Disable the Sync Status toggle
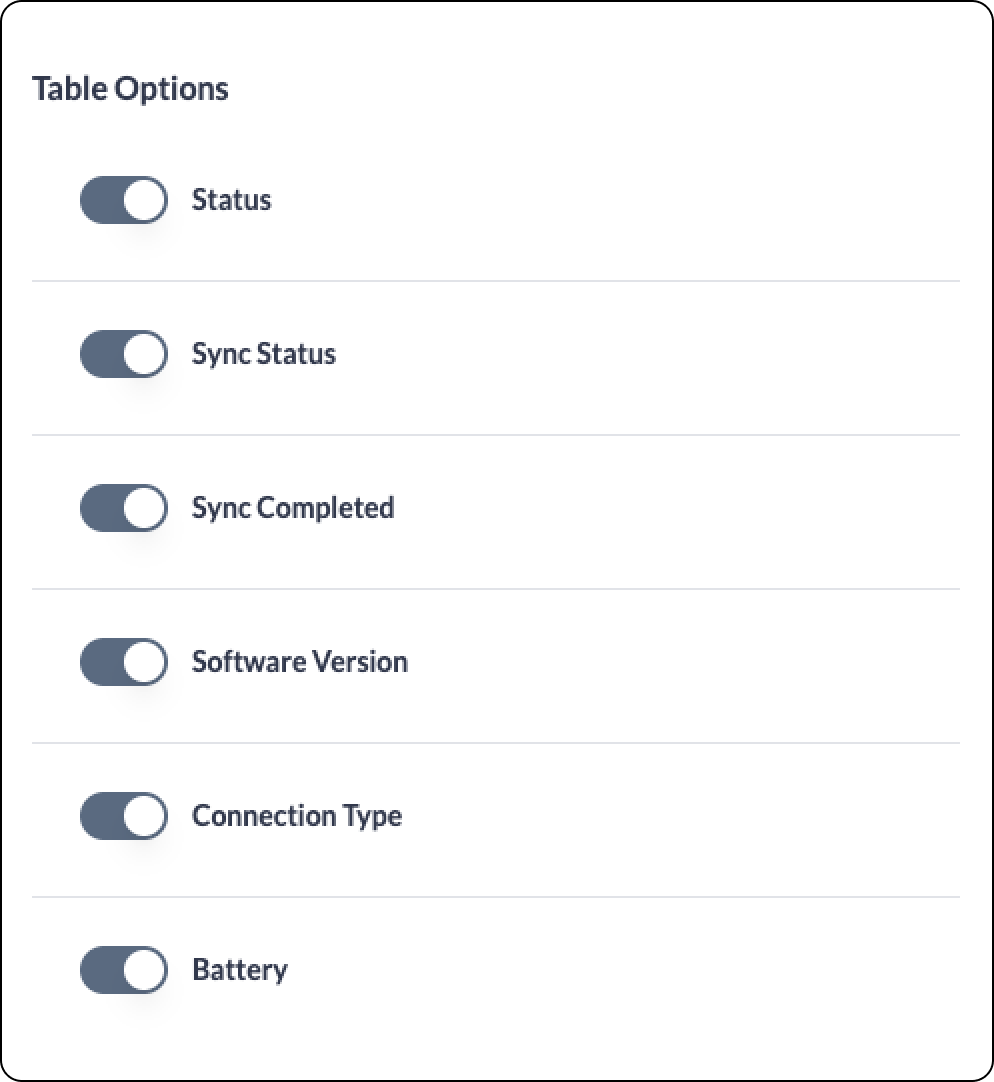Viewport: 994px width, 1082px height. (x=124, y=354)
